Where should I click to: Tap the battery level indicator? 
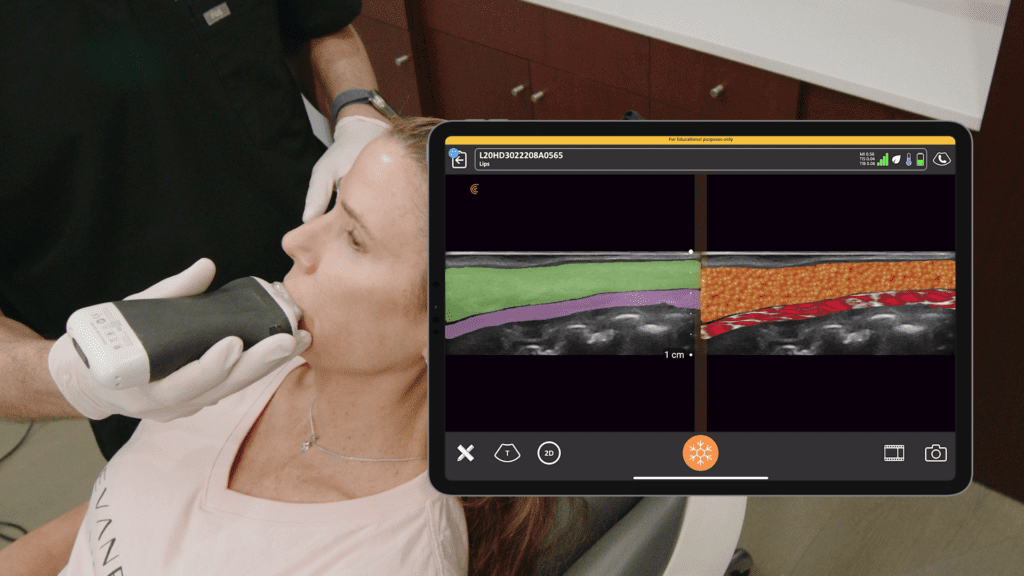pos(920,159)
